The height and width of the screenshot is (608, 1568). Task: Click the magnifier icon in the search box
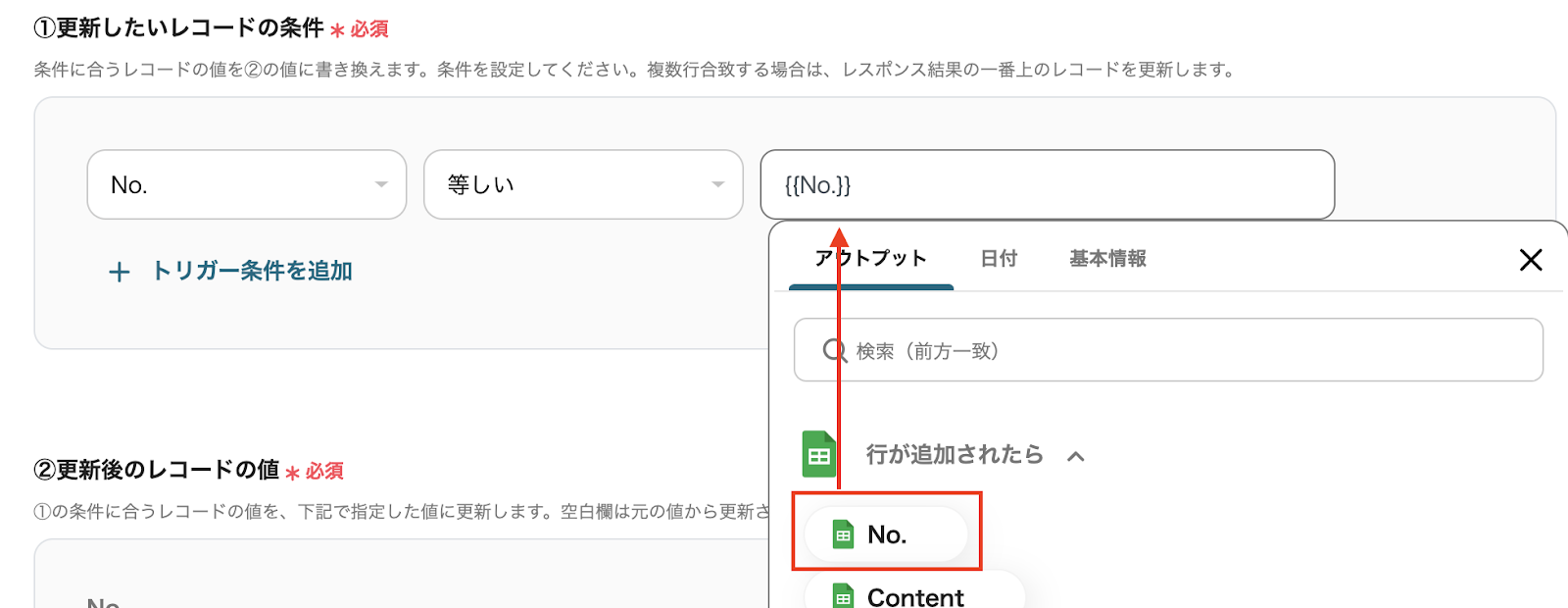pyautogui.click(x=834, y=351)
